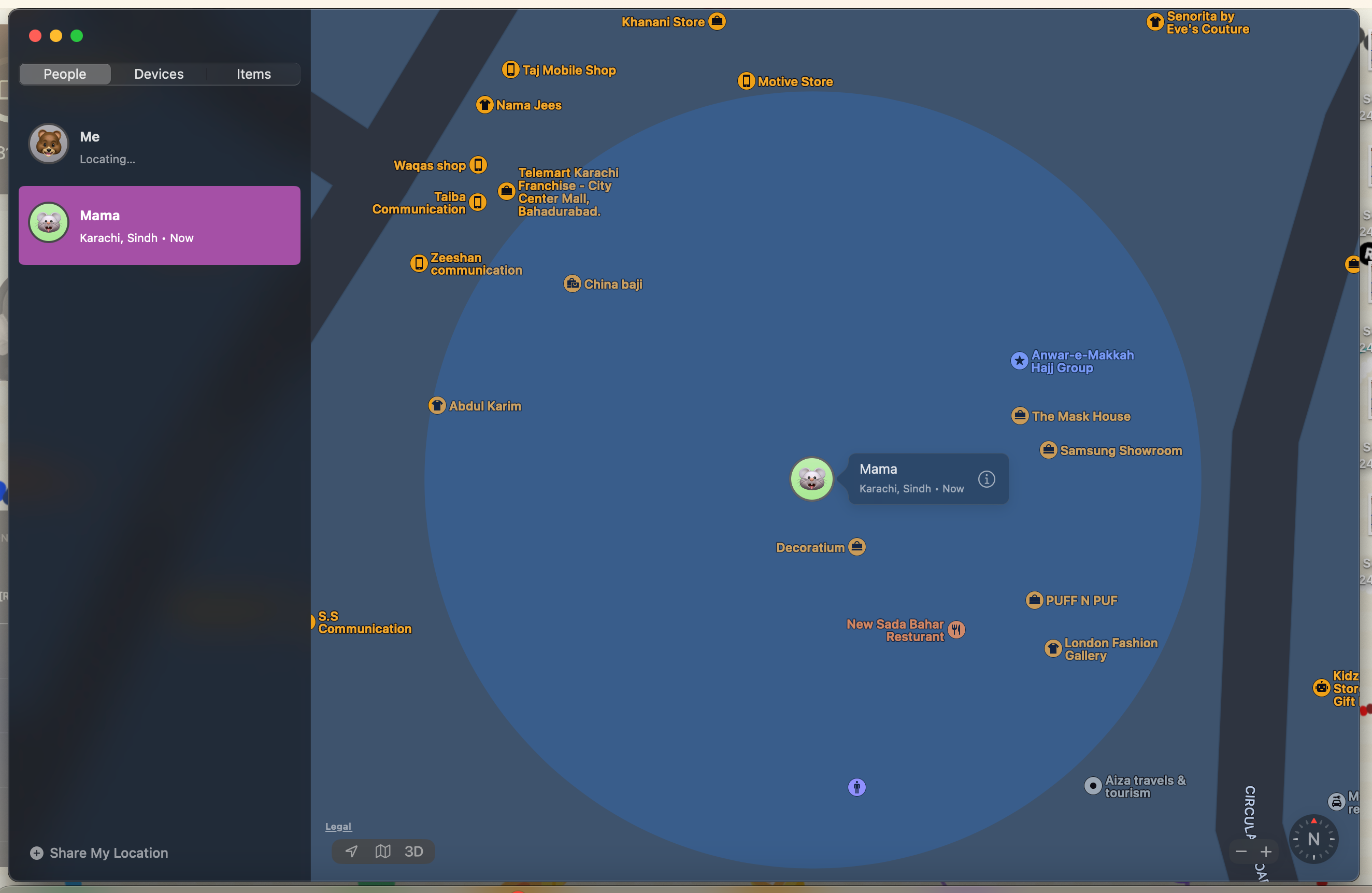Click the Samsung Showroom map pin
Screen dimensions: 1372x893
tap(1048, 450)
